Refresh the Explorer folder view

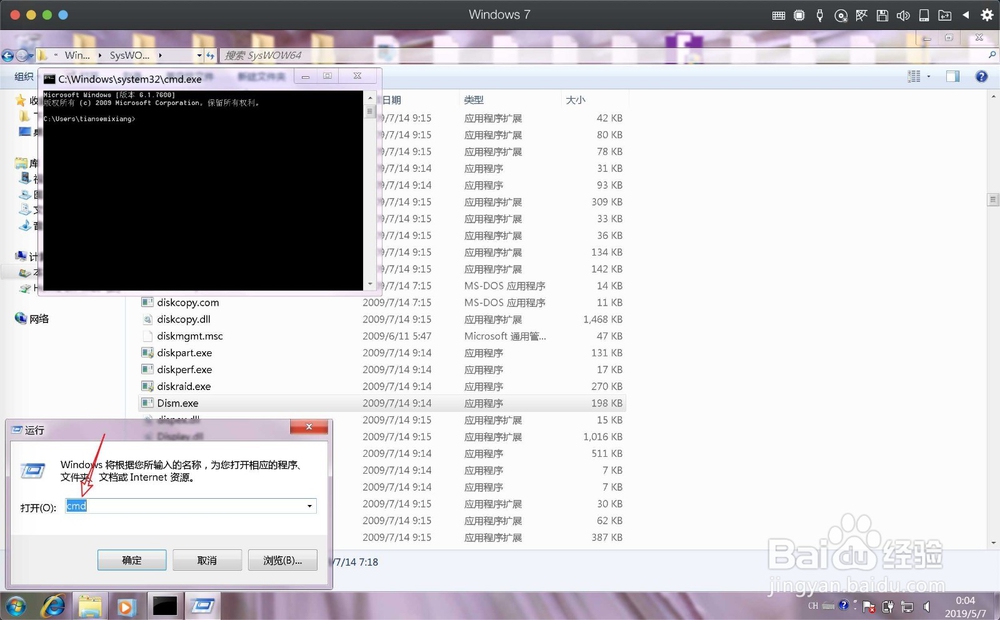coord(210,55)
